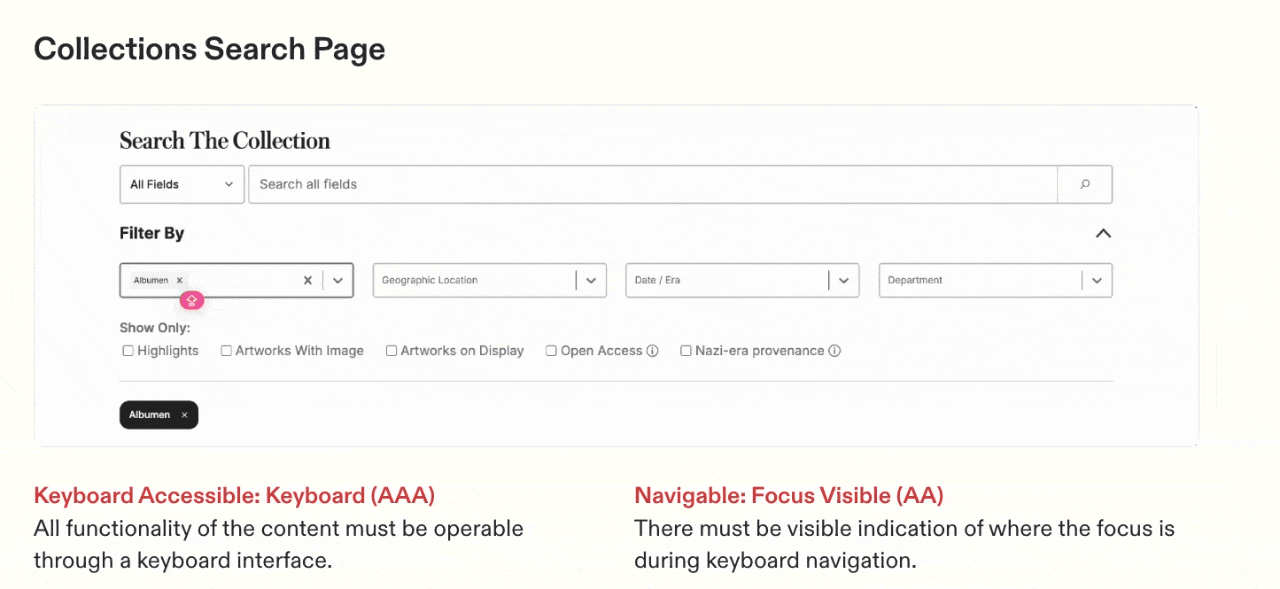Check Artworks With Image option
This screenshot has height=589, width=1280.
[226, 351]
